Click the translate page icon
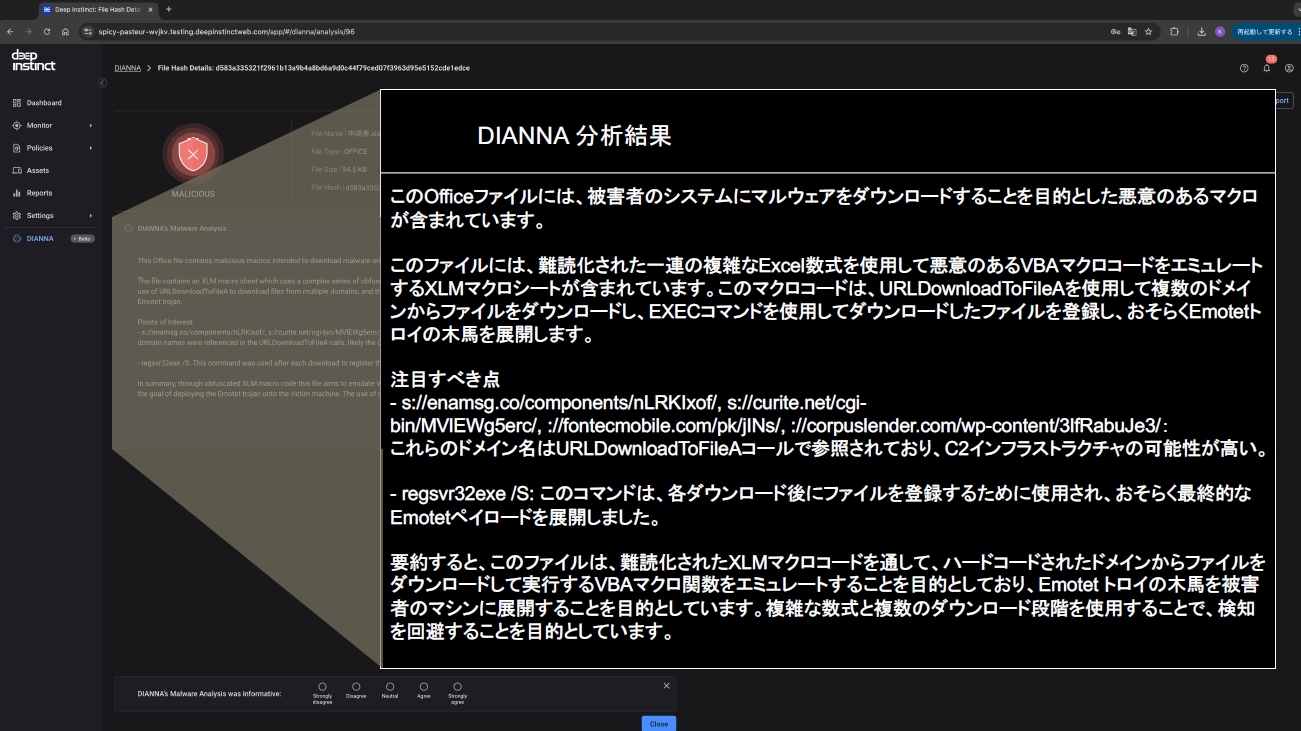Image resolution: width=1301 pixels, height=731 pixels. coord(1132,31)
